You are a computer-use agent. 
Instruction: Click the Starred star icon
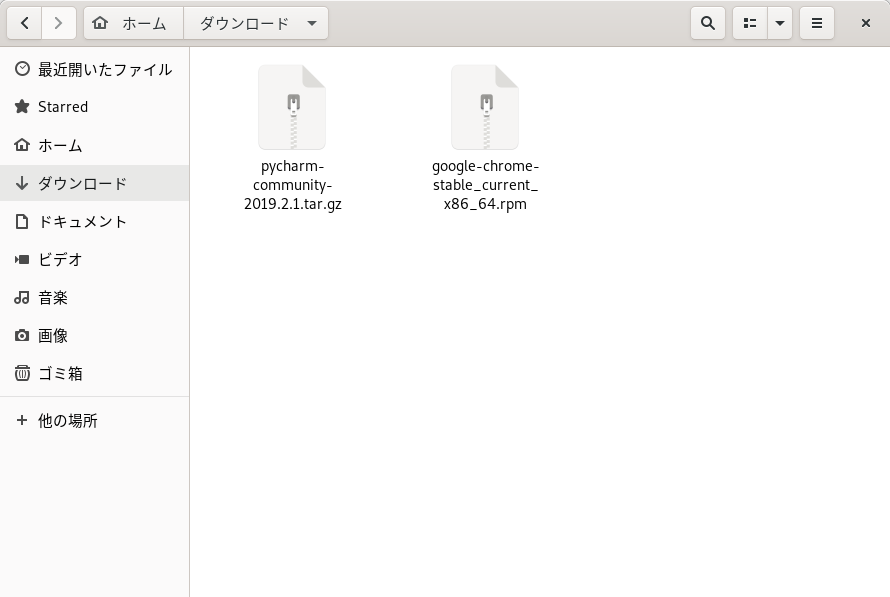pos(22,107)
